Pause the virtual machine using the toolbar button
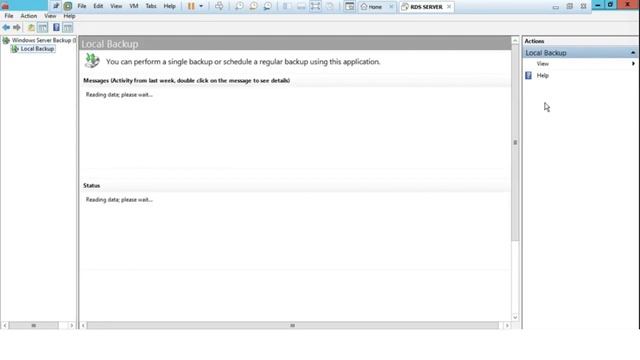This screenshot has height=360, width=640. (x=191, y=6)
